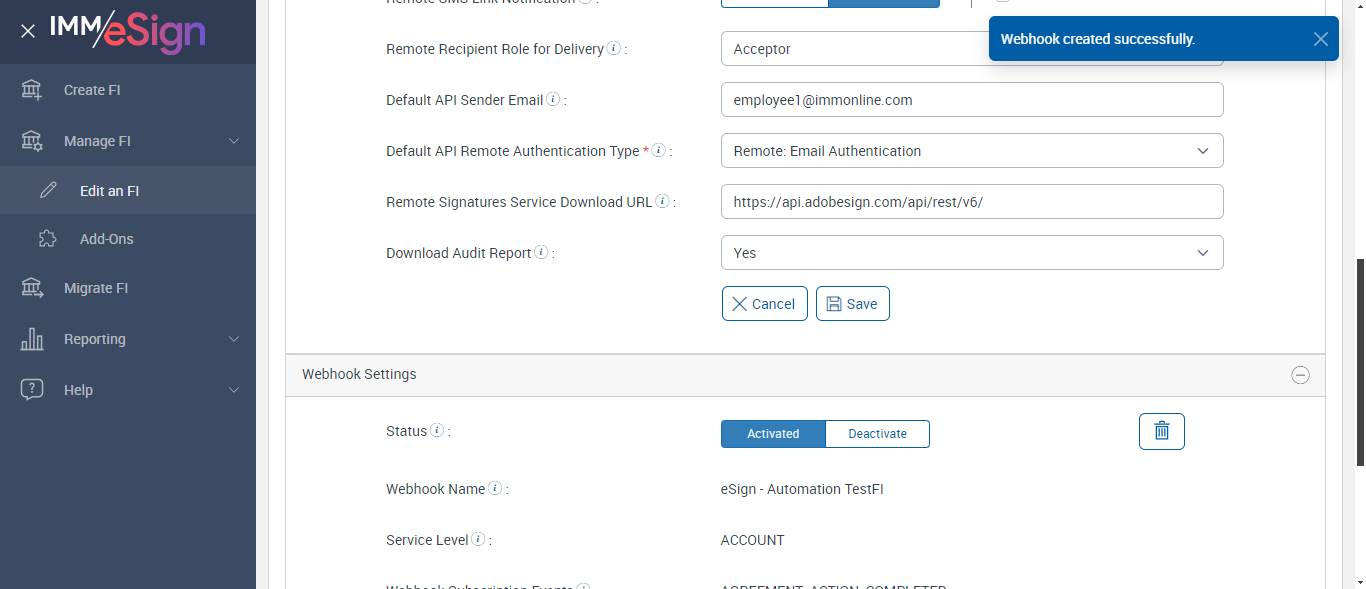
Task: Open the Download Audit Report dropdown
Action: pyautogui.click(x=971, y=253)
